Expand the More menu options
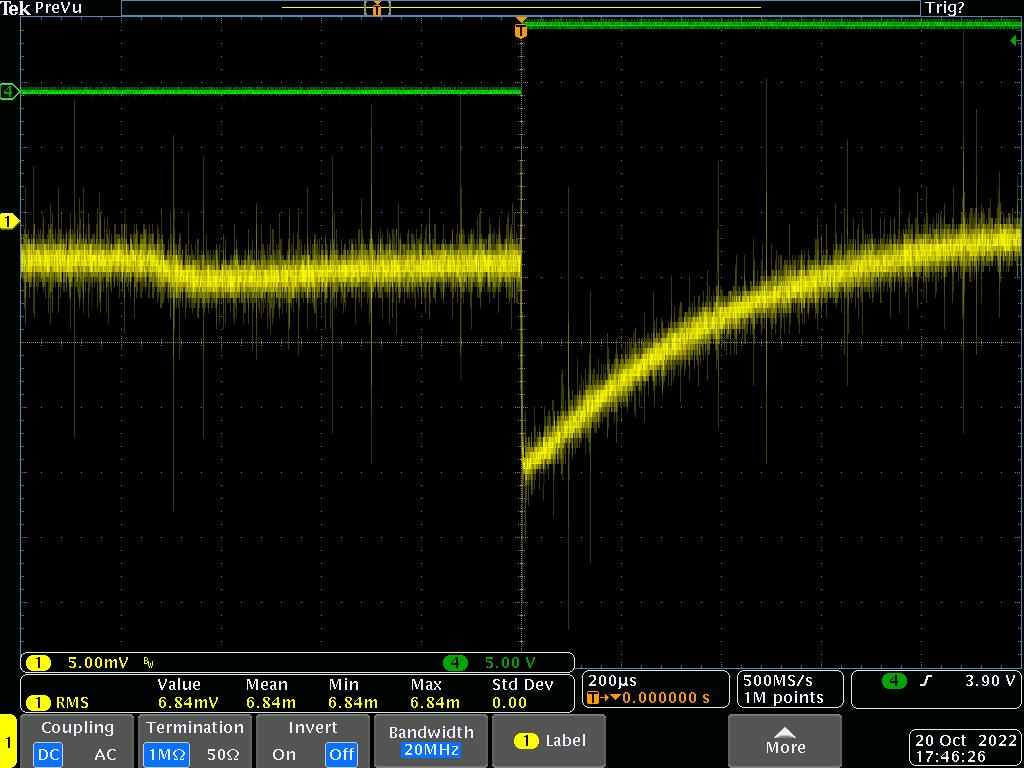This screenshot has height=768, width=1024. [785, 741]
